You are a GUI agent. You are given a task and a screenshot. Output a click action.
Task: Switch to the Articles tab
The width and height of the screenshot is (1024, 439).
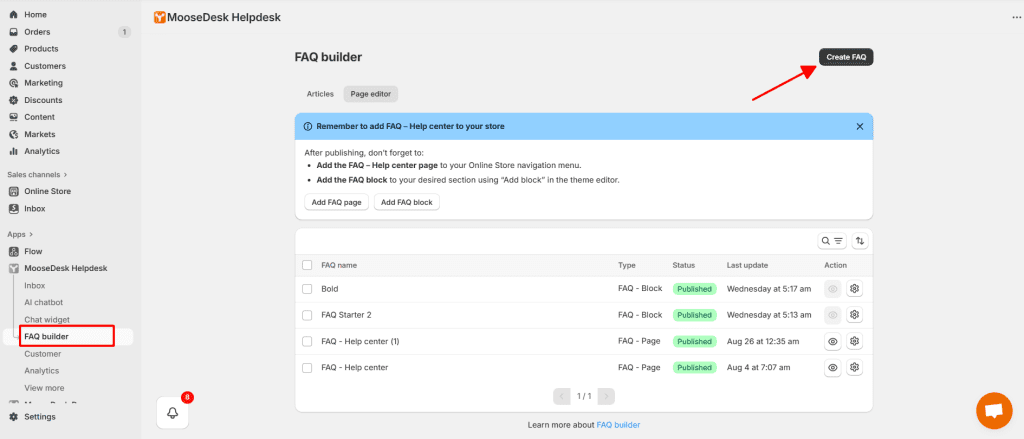(x=320, y=94)
